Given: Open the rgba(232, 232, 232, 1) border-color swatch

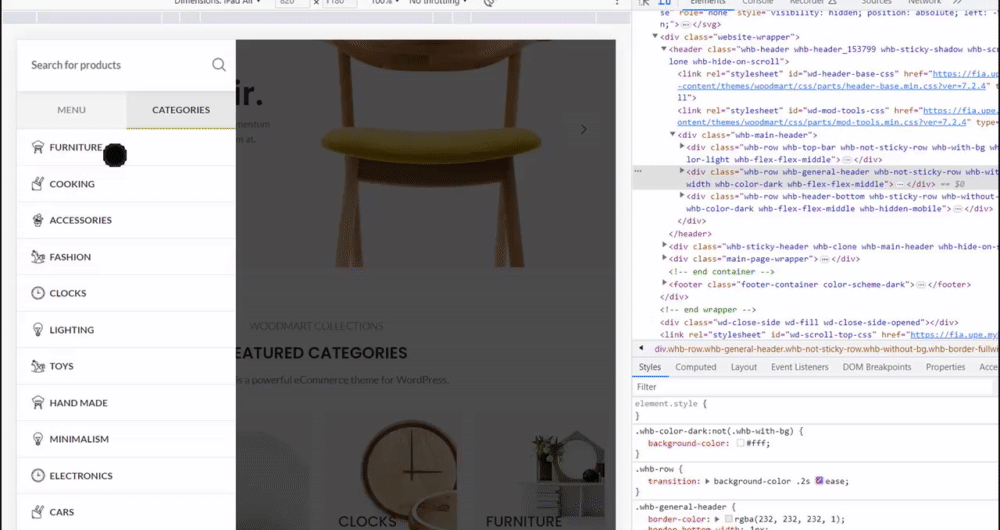Looking at the screenshot, I should [728, 519].
